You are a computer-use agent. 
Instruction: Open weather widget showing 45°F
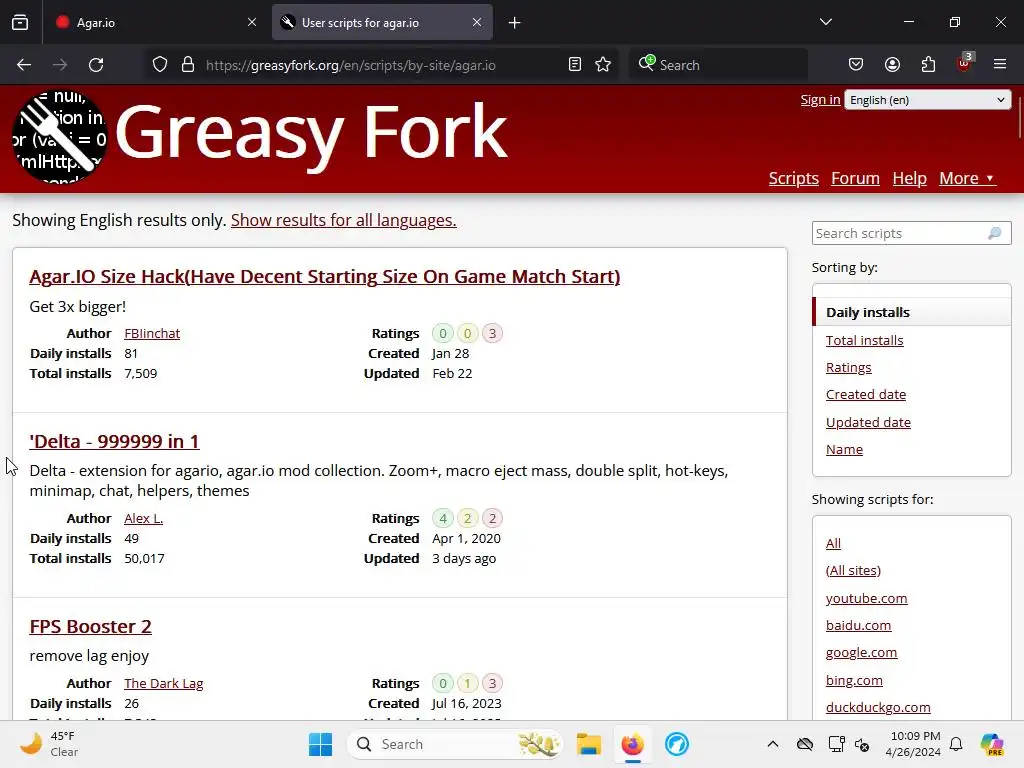[x=49, y=744]
